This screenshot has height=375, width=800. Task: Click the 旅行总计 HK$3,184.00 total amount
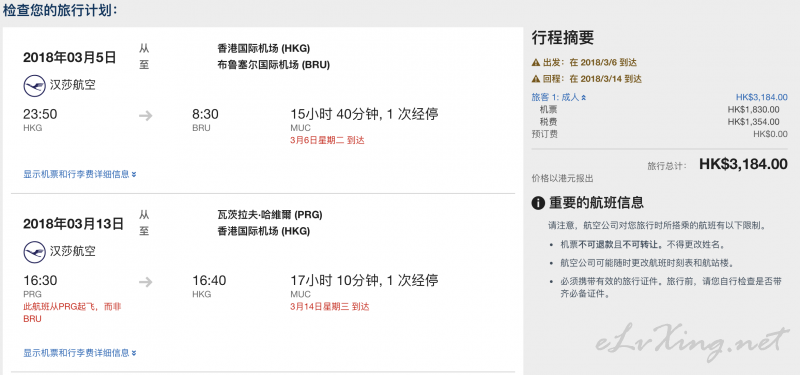tap(743, 164)
